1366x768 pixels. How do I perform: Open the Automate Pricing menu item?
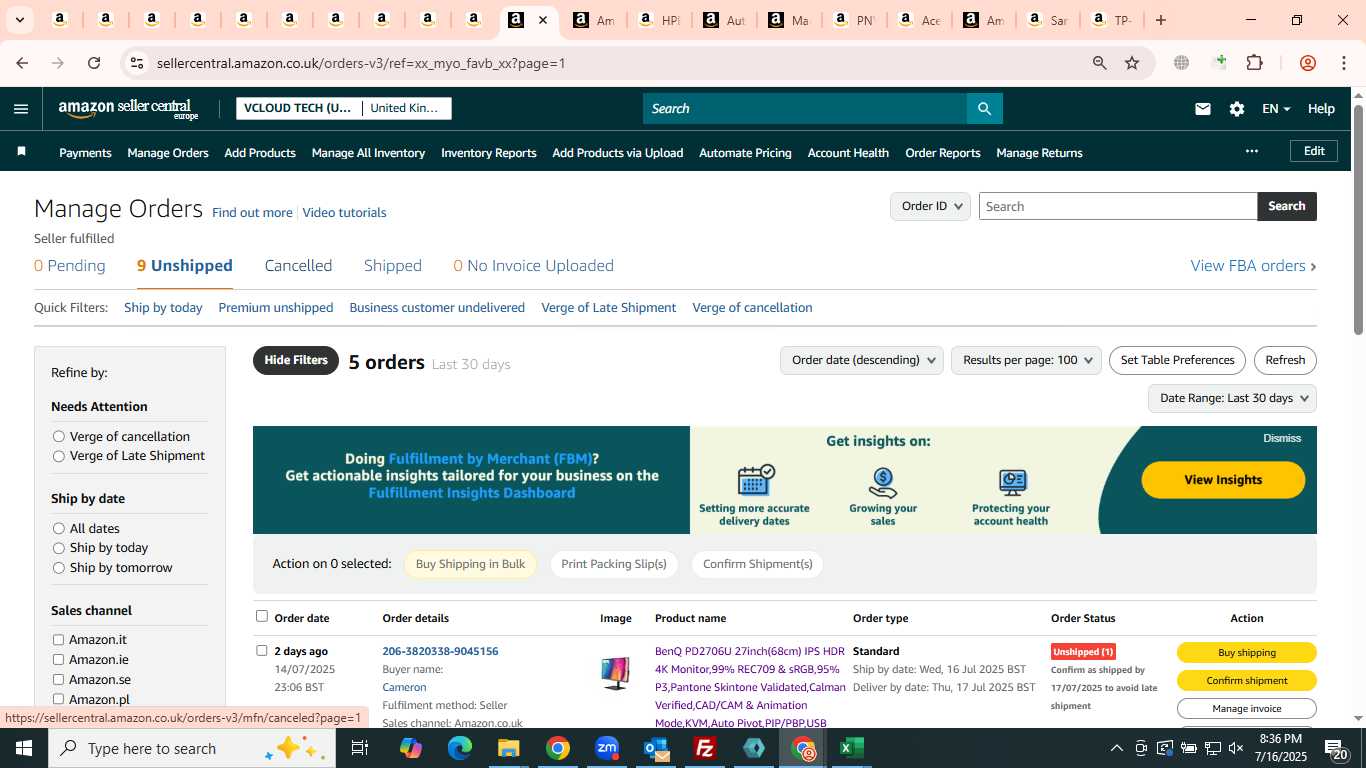coord(745,153)
